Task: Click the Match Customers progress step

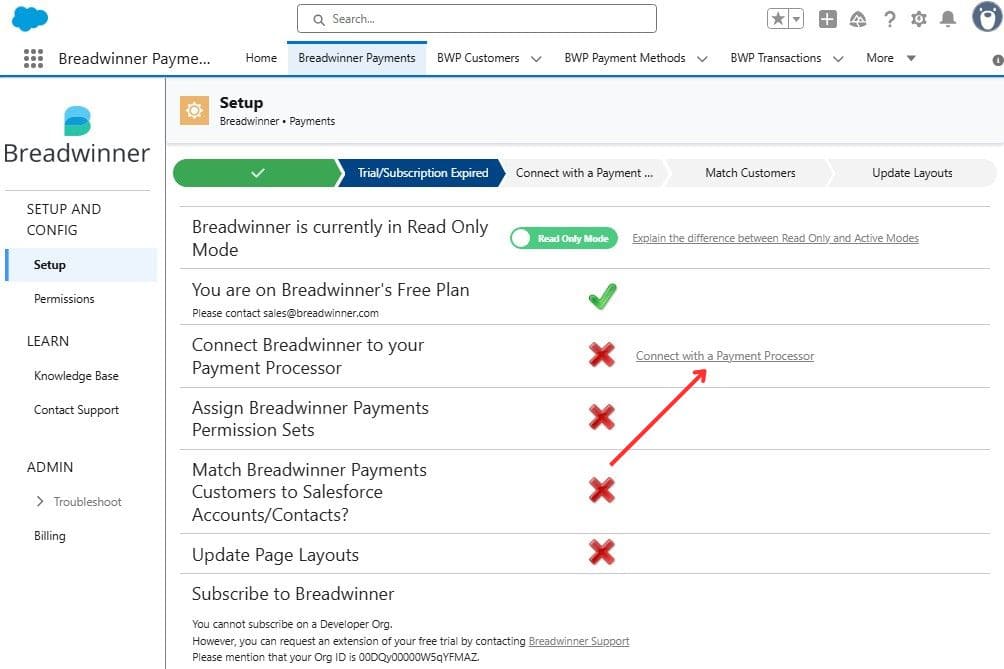Action: pos(750,173)
